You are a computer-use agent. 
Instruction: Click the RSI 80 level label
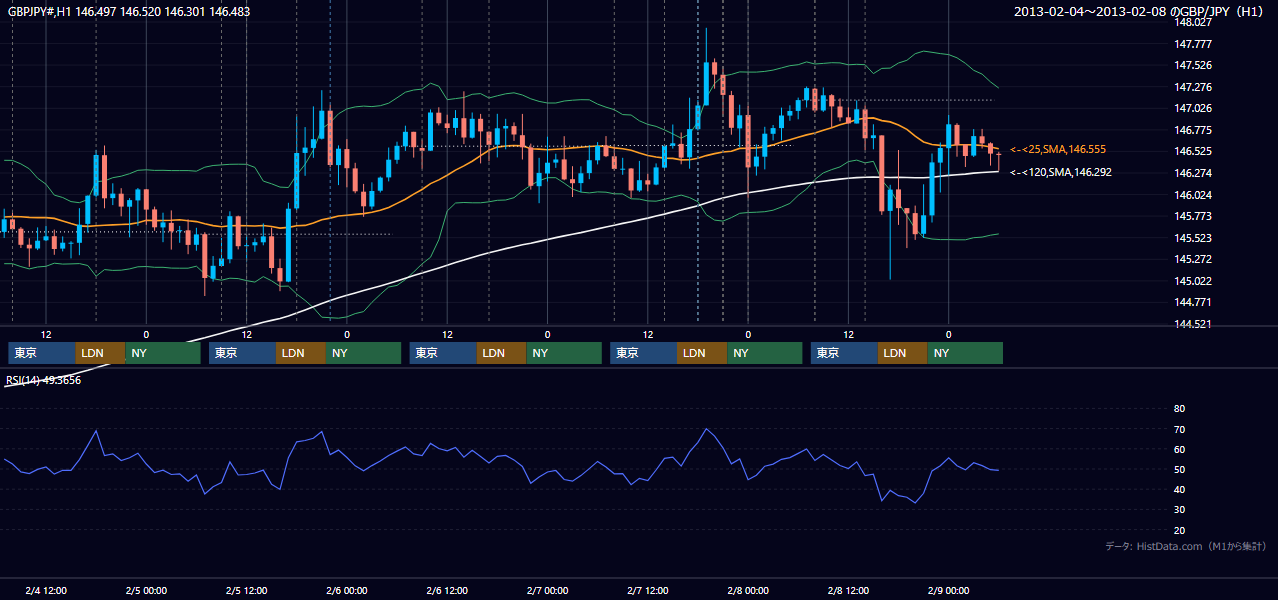(x=1179, y=409)
